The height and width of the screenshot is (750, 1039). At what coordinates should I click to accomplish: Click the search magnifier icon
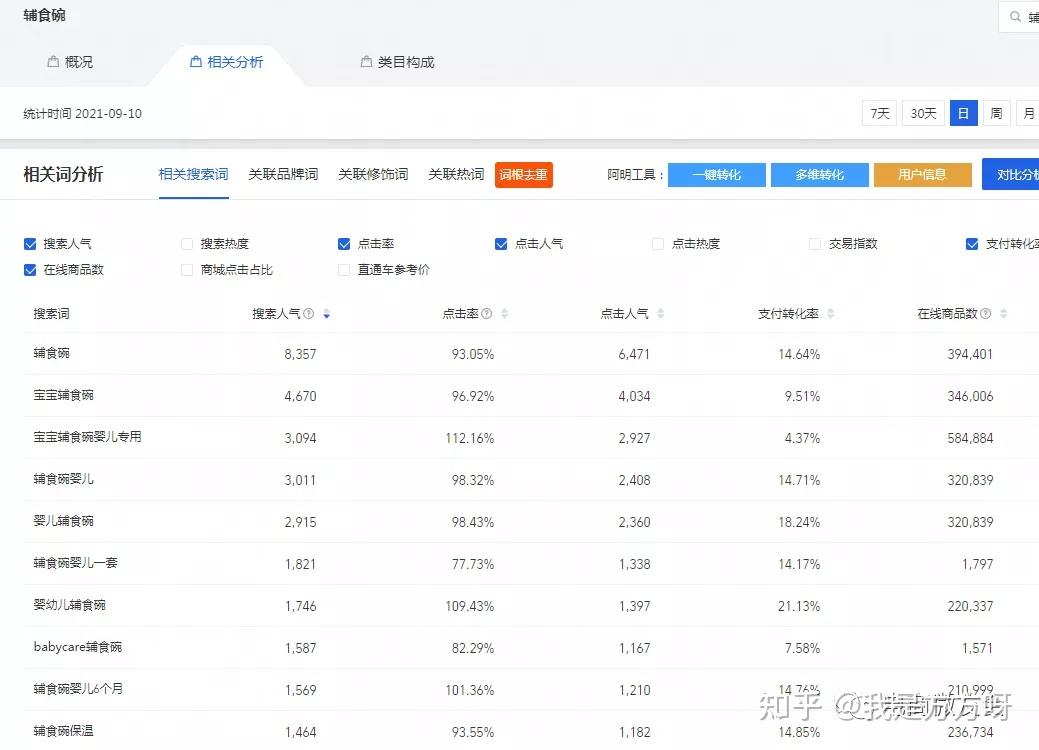pos(1014,17)
